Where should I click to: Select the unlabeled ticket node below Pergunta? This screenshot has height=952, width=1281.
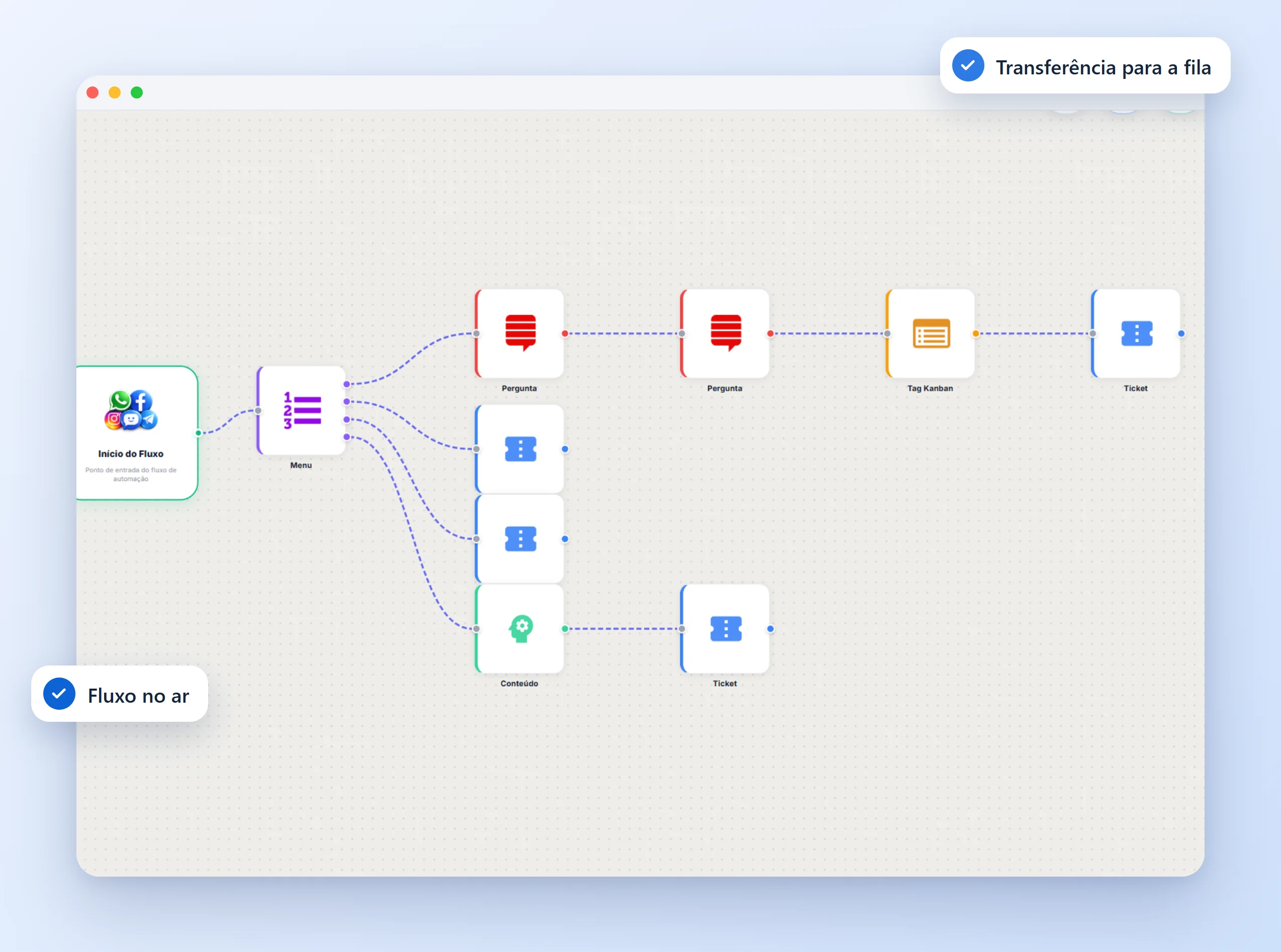(519, 449)
